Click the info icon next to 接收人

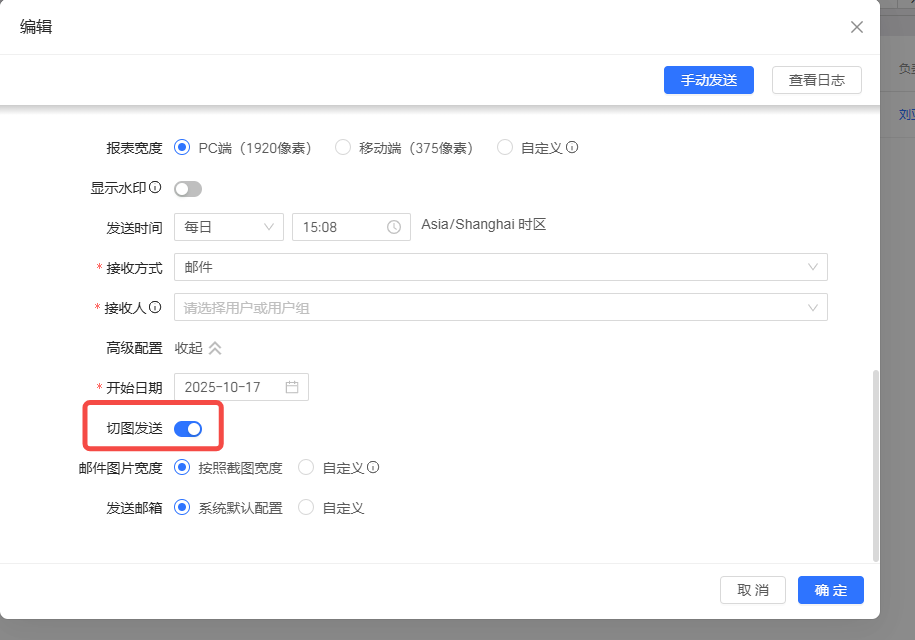(x=155, y=308)
